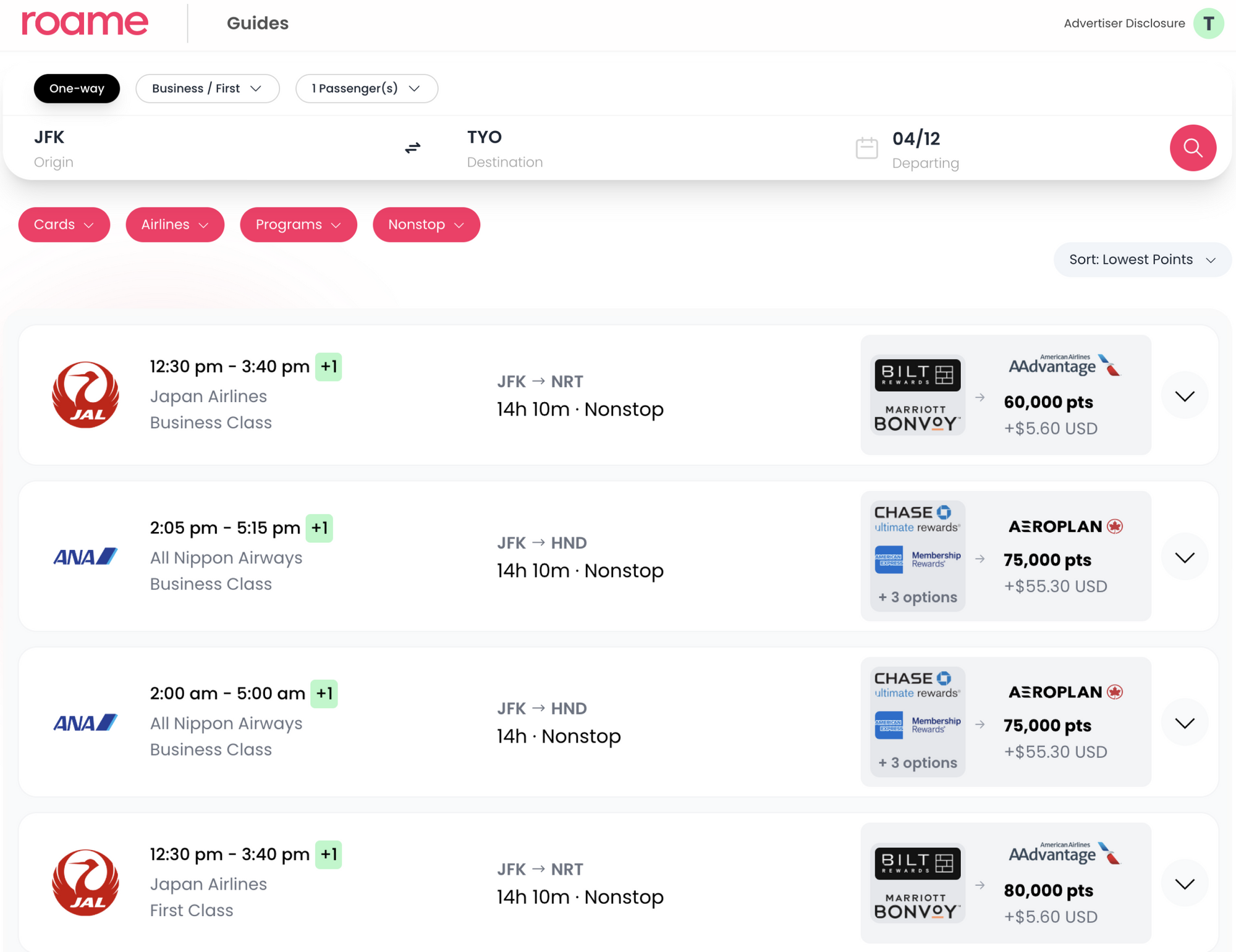This screenshot has width=1236, height=952.
Task: Open the Cards filter
Action: click(x=64, y=224)
